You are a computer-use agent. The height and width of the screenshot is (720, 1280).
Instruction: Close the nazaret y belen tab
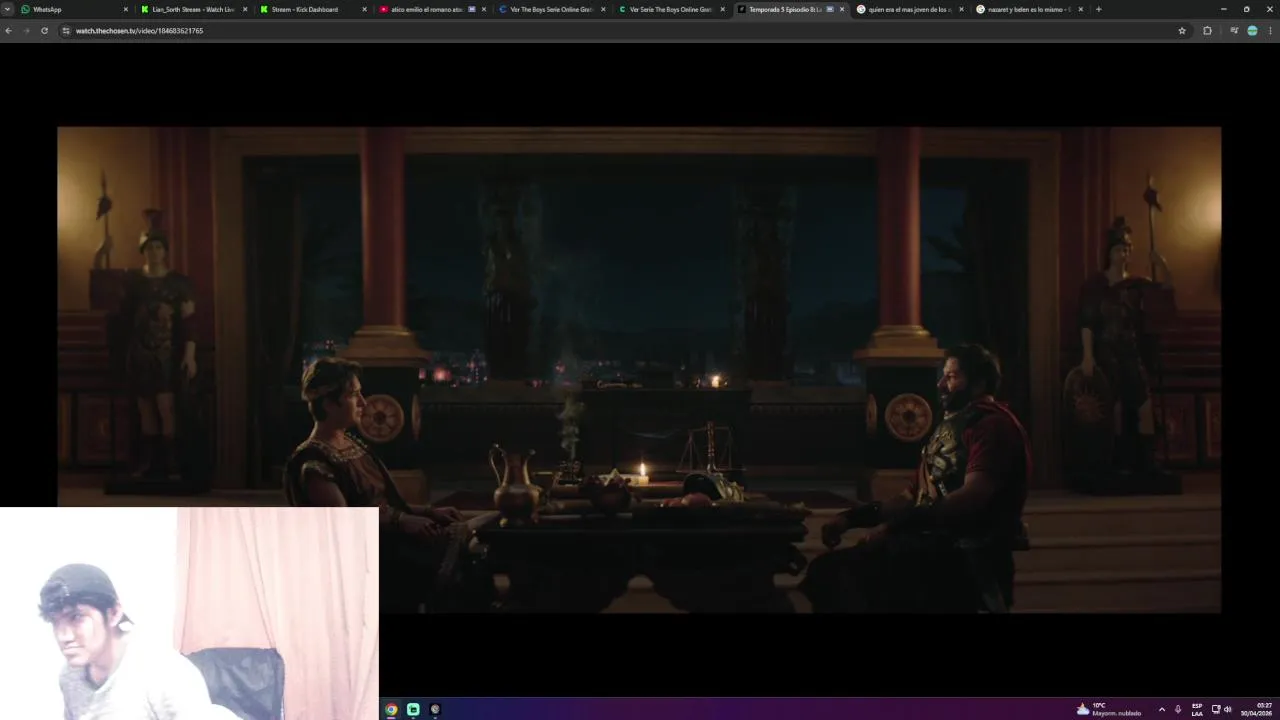(1080, 9)
